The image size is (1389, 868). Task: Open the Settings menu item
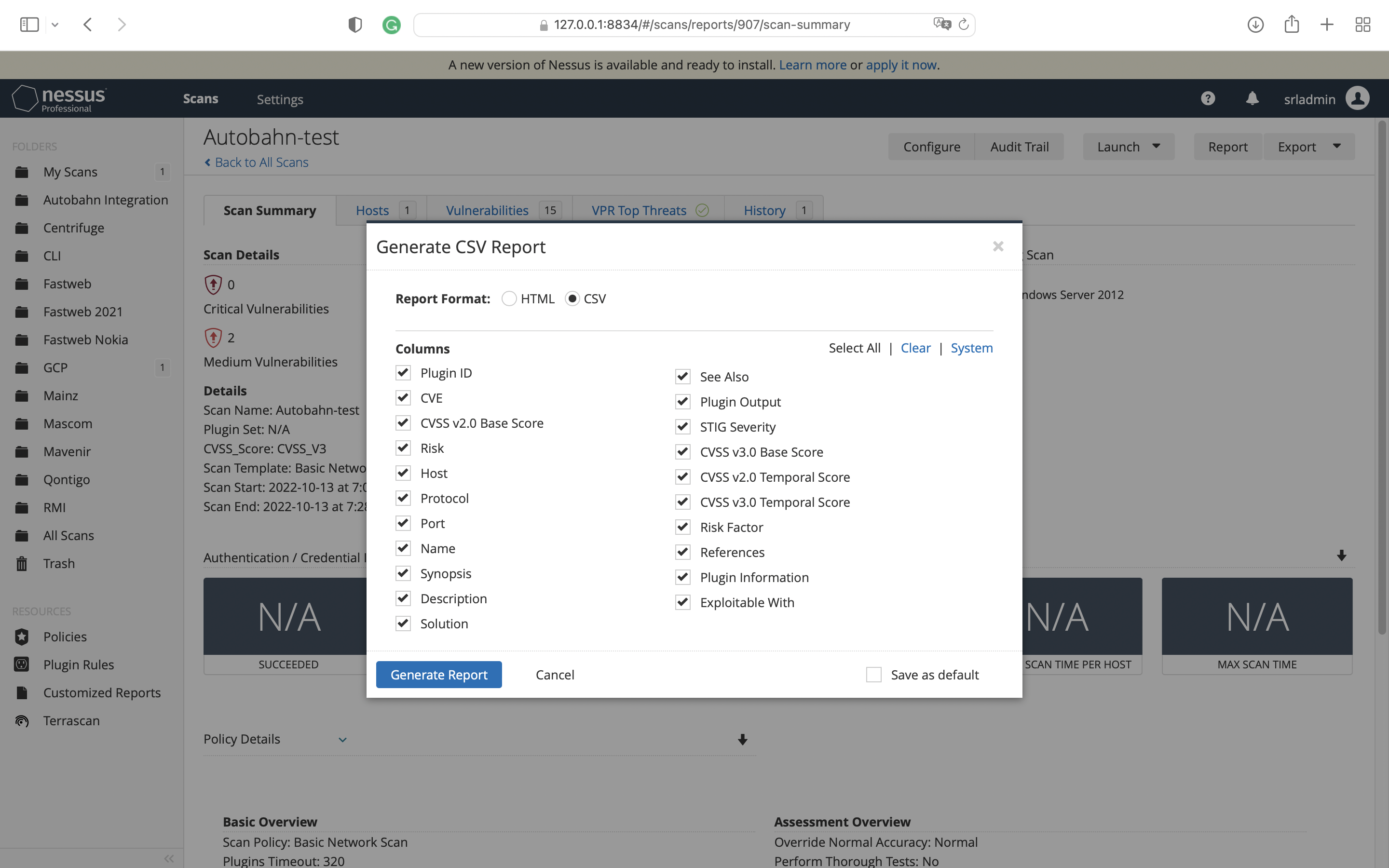(280, 99)
